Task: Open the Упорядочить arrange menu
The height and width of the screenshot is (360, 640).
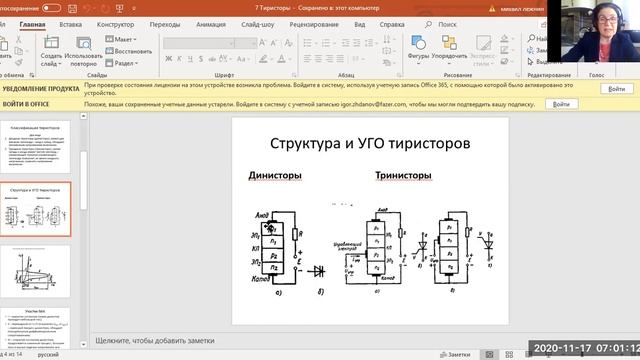Action: click(449, 51)
